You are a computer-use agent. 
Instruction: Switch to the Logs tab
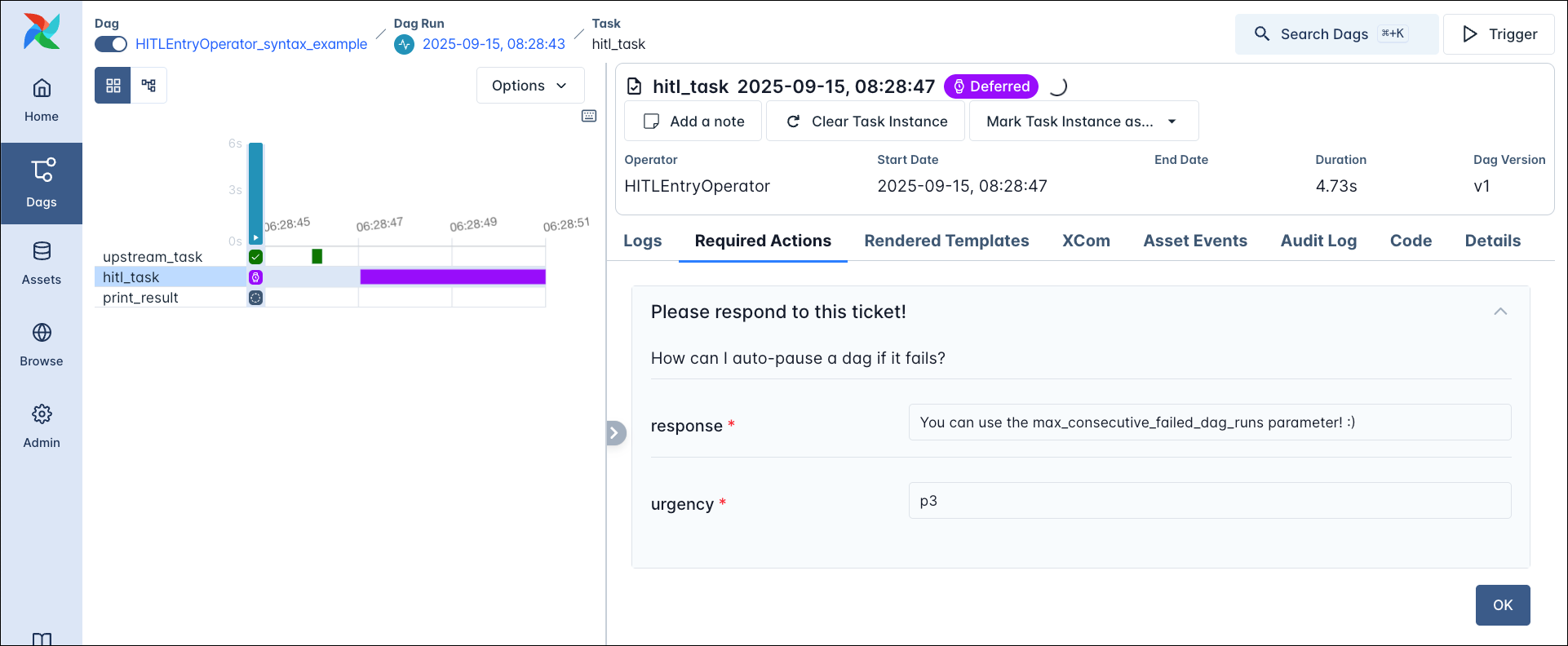643,241
